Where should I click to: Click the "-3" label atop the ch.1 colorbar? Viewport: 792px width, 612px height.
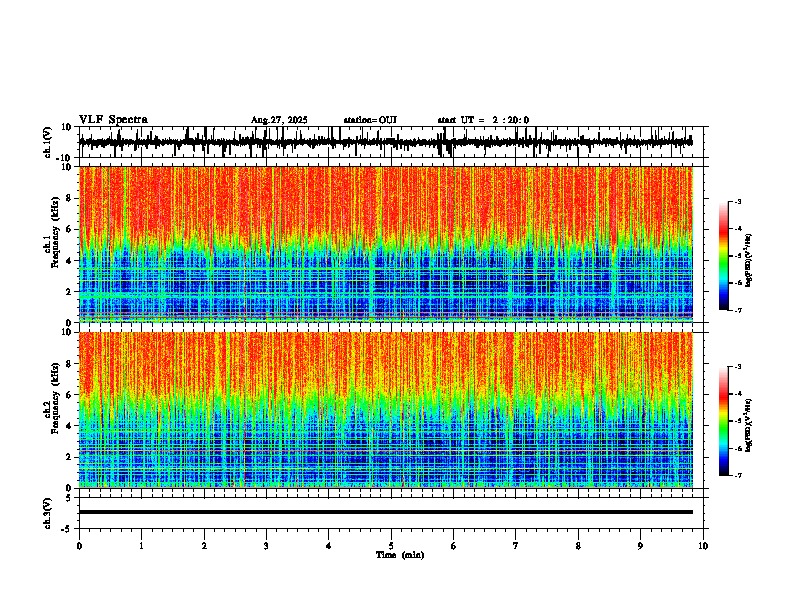[x=737, y=202]
